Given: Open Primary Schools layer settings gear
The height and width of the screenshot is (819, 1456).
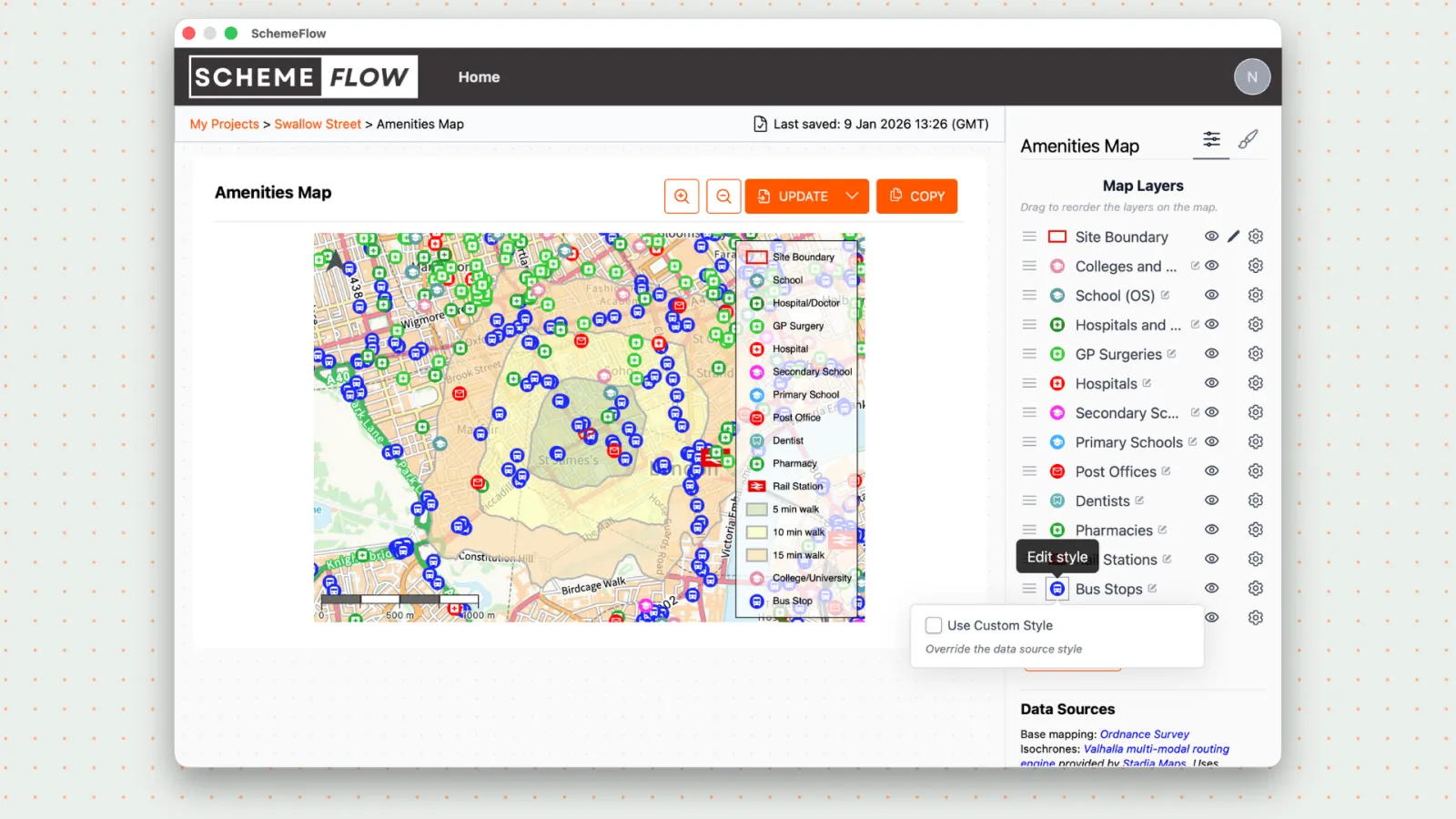Looking at the screenshot, I should [x=1256, y=442].
